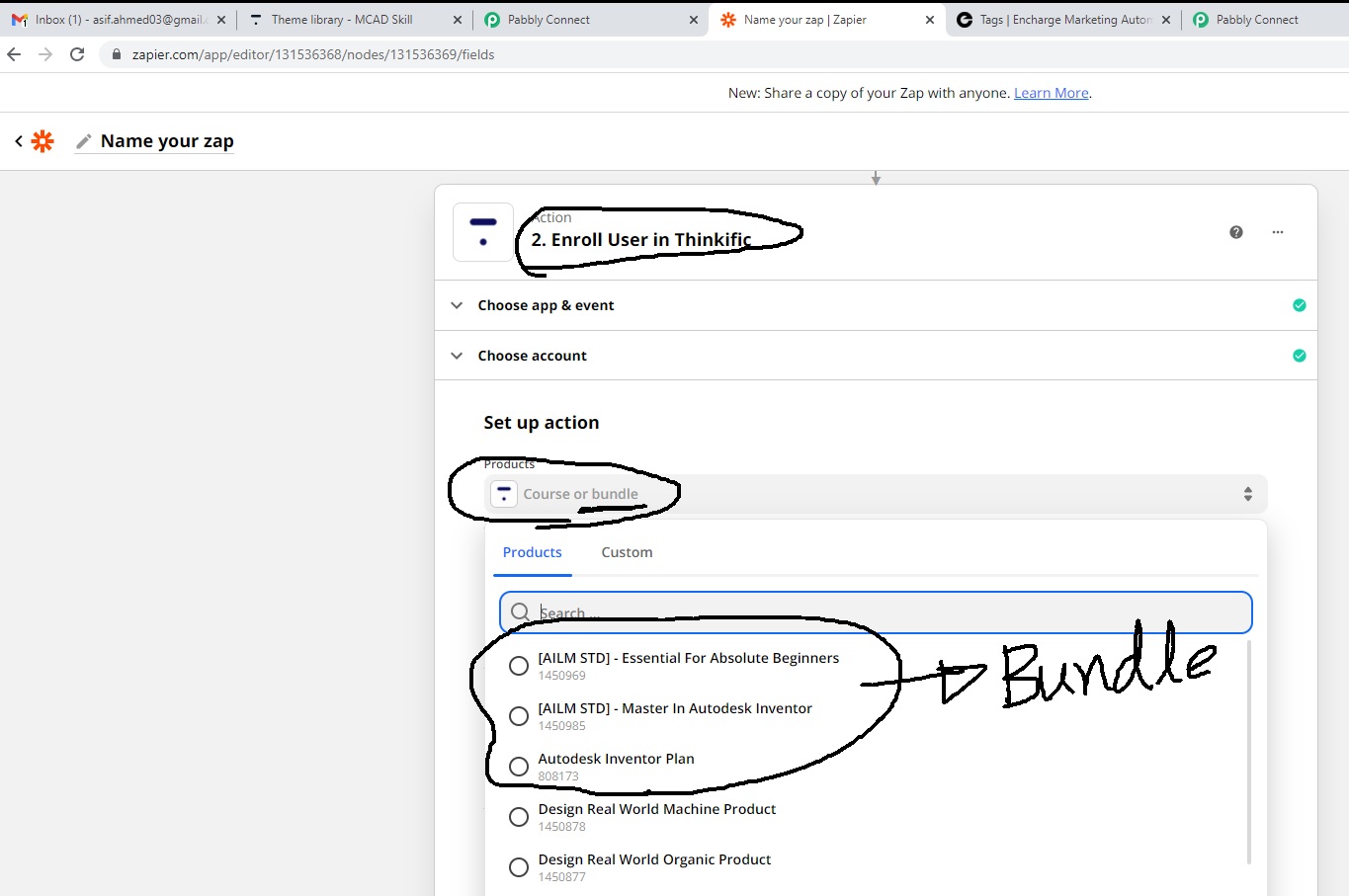Select the Autodesk Inventor Plan radio option
Screen dimensions: 1349x896
click(519, 767)
